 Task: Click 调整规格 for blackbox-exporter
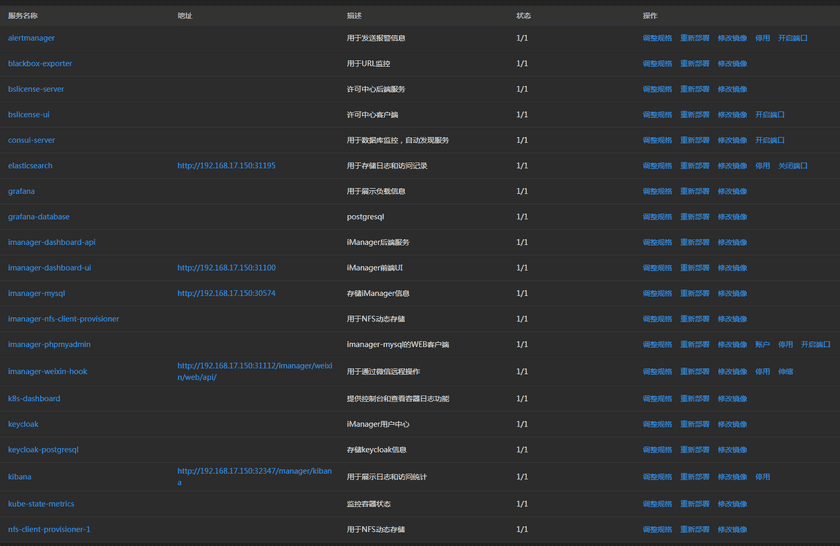pyautogui.click(x=657, y=64)
